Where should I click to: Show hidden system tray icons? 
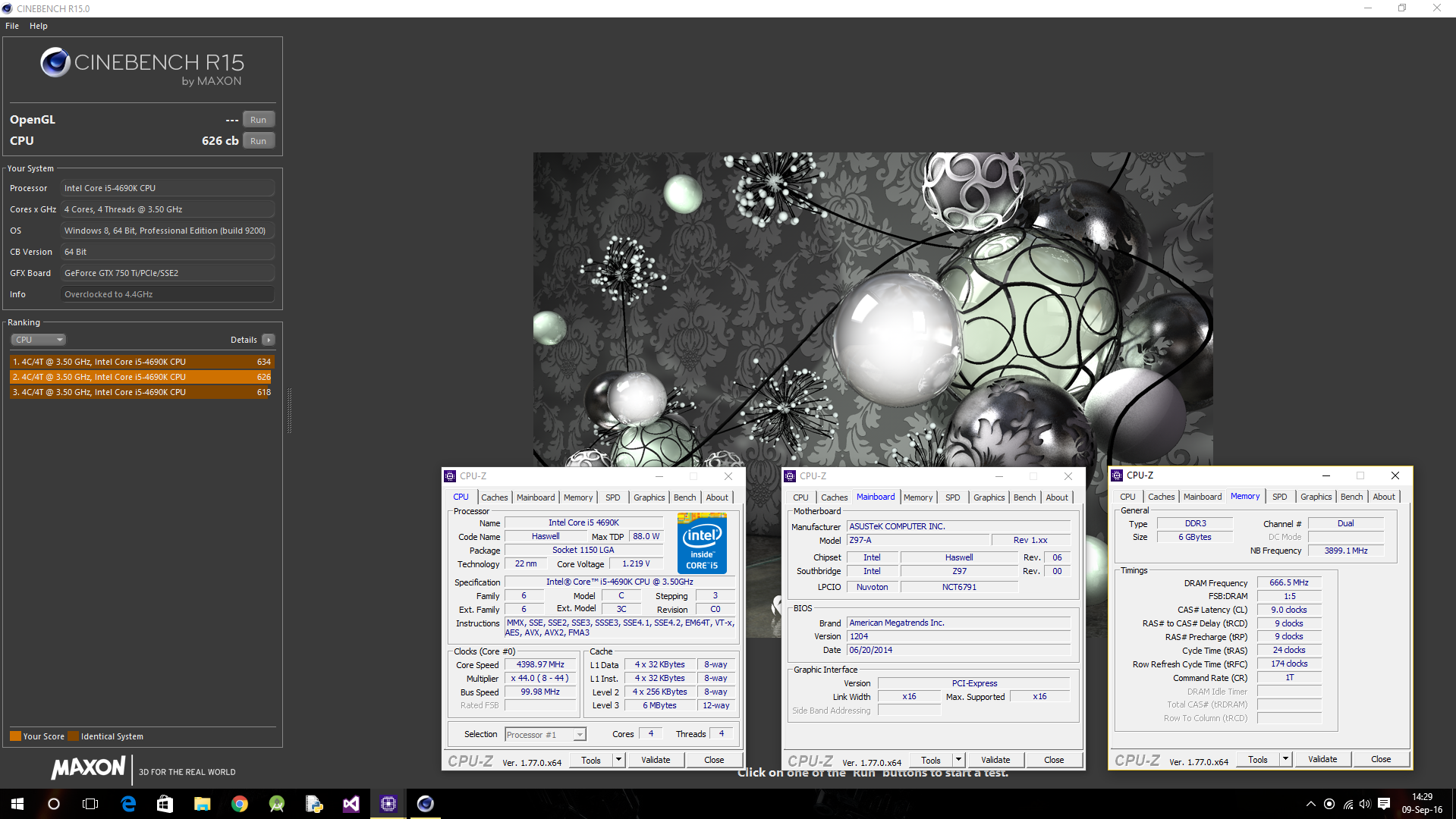(x=1310, y=804)
